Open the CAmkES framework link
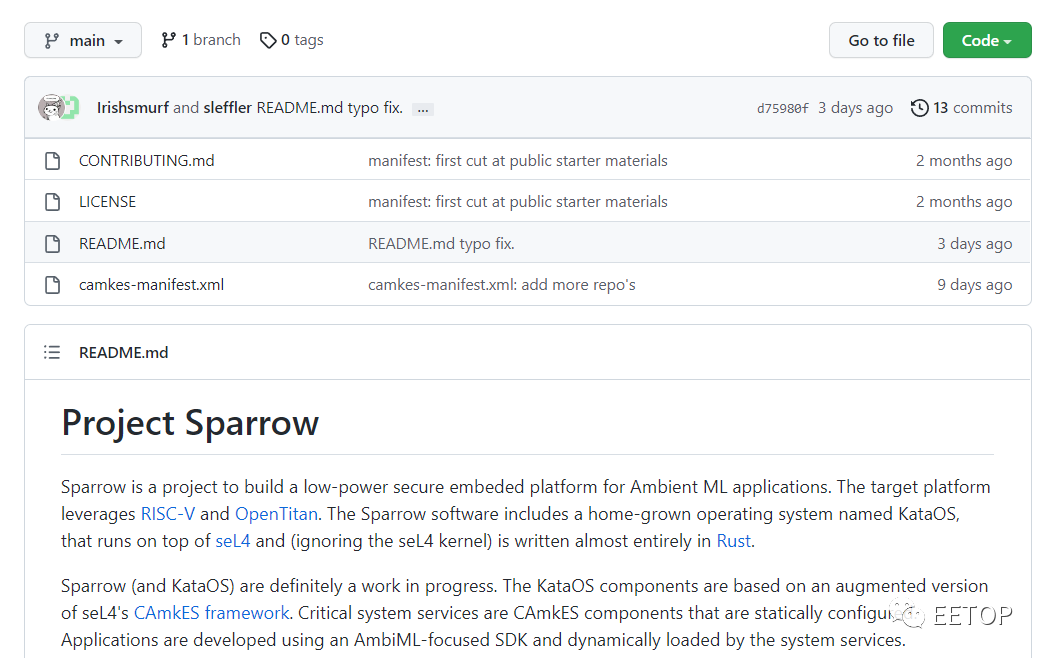This screenshot has height=658, width=1046. point(211,612)
